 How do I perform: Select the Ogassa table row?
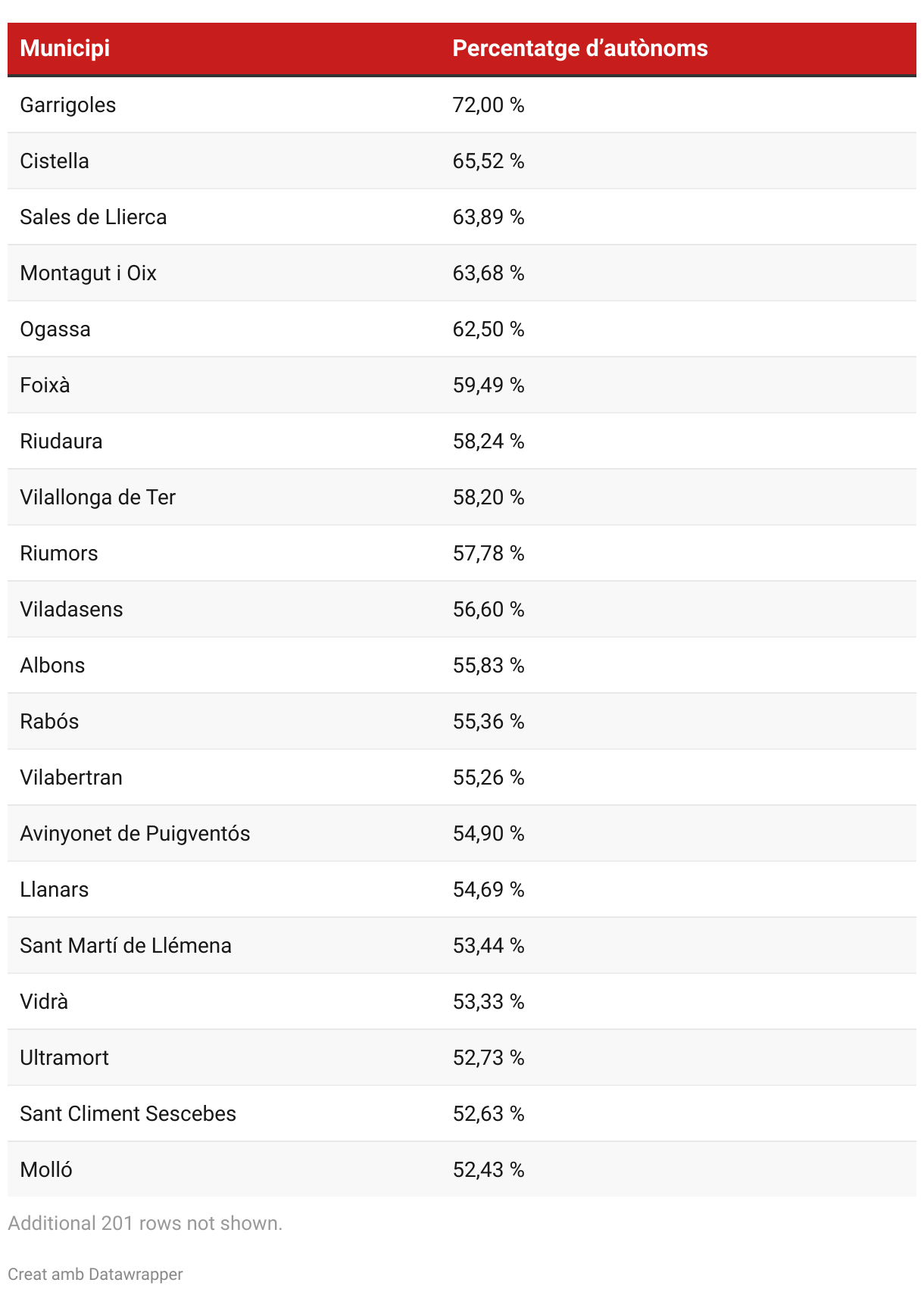pyautogui.click(x=55, y=329)
